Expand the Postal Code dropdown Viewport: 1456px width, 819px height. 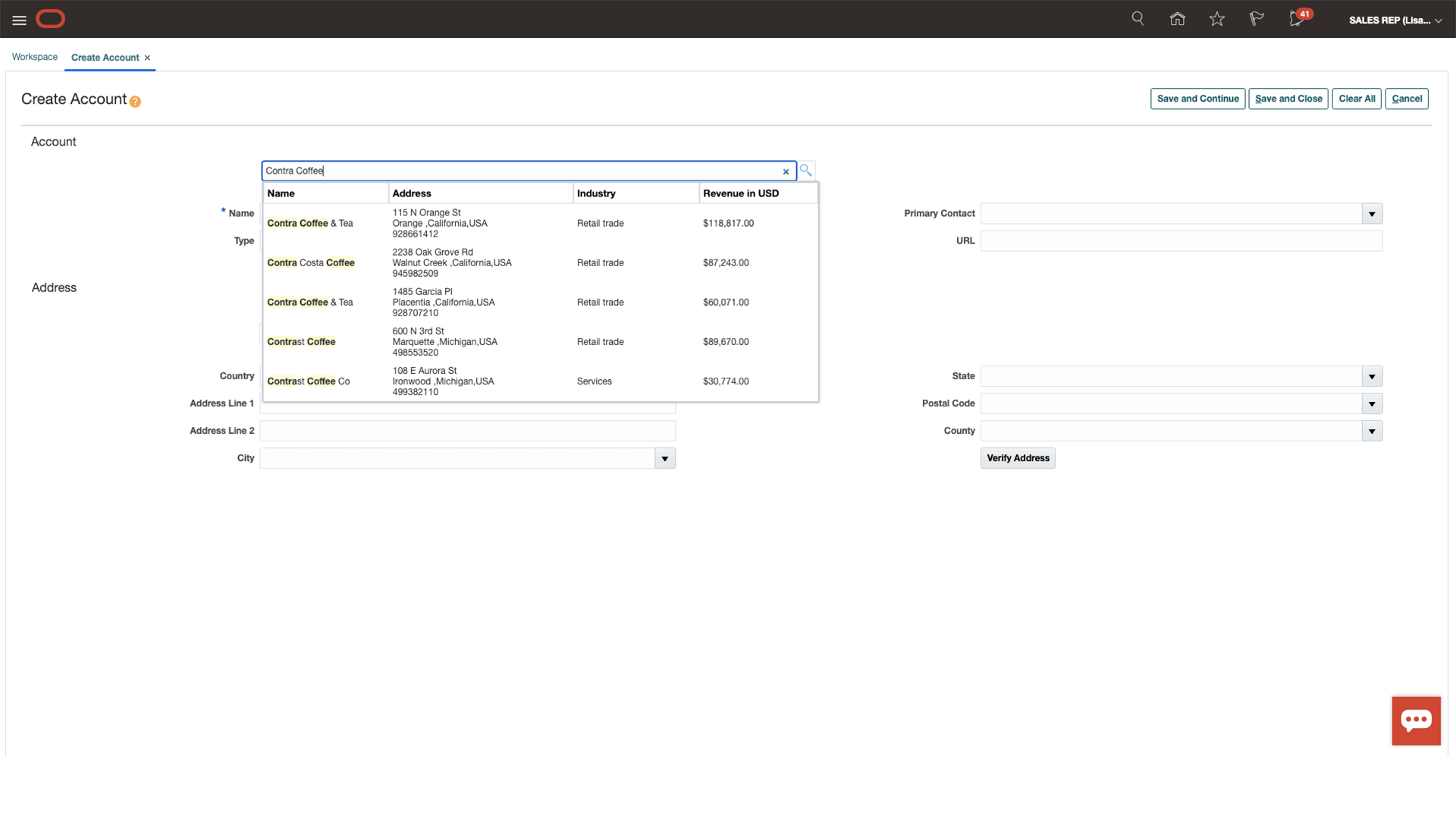point(1372,403)
